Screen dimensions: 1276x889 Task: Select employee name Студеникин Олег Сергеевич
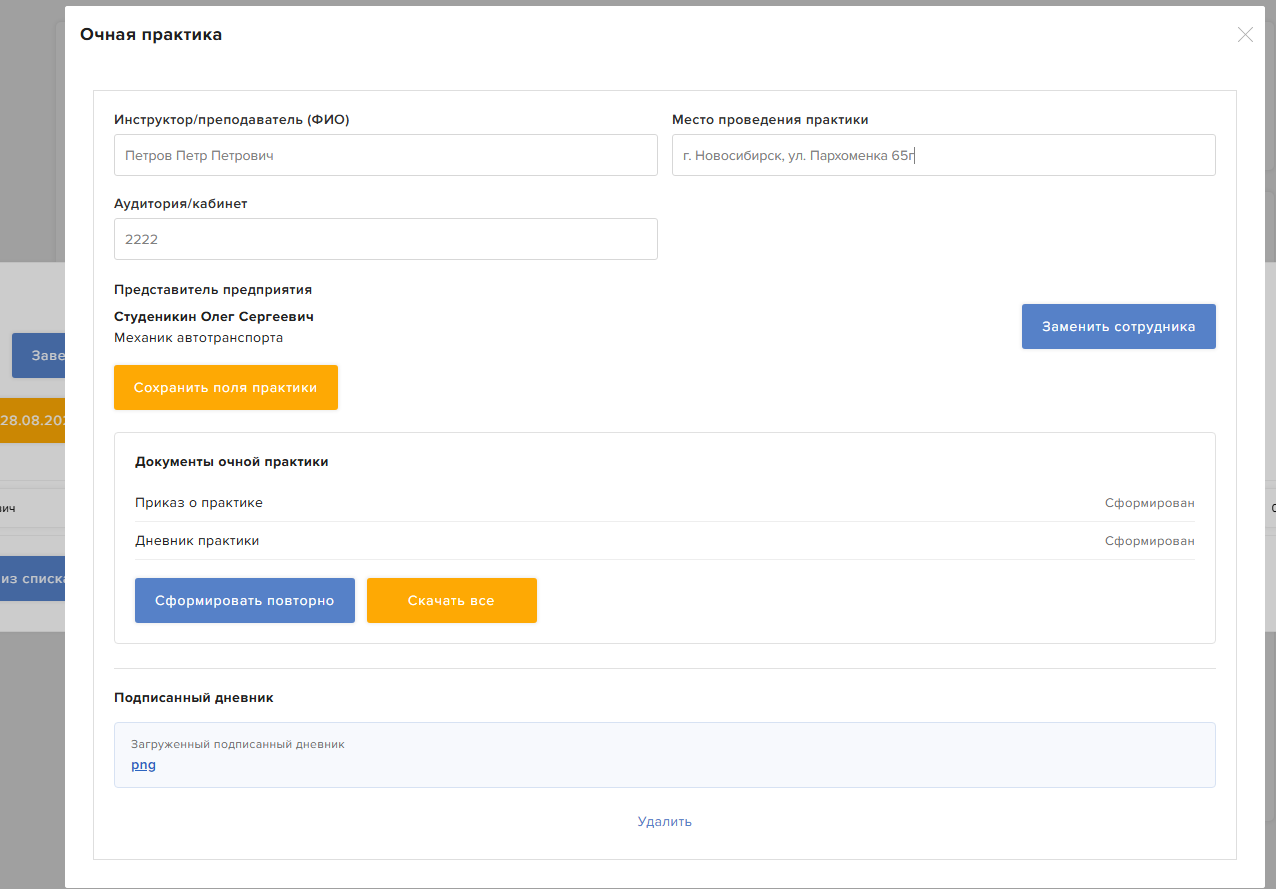(x=214, y=316)
